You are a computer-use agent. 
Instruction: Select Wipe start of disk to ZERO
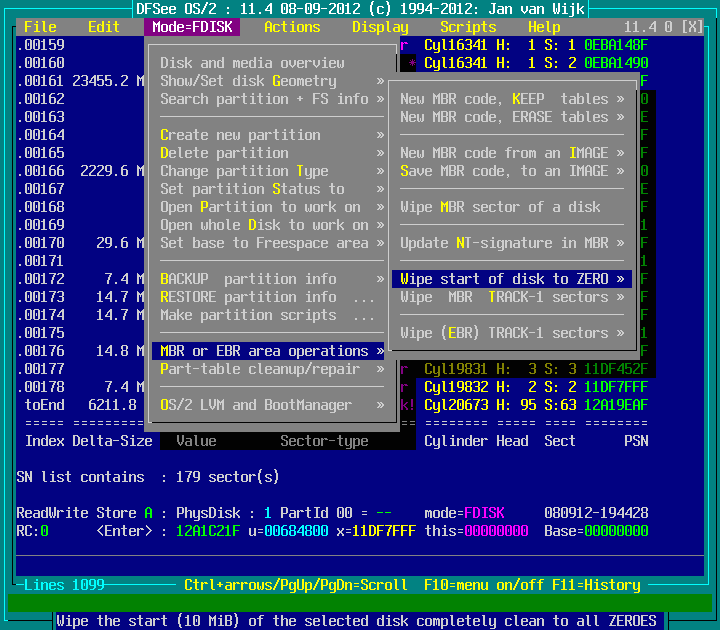point(511,279)
